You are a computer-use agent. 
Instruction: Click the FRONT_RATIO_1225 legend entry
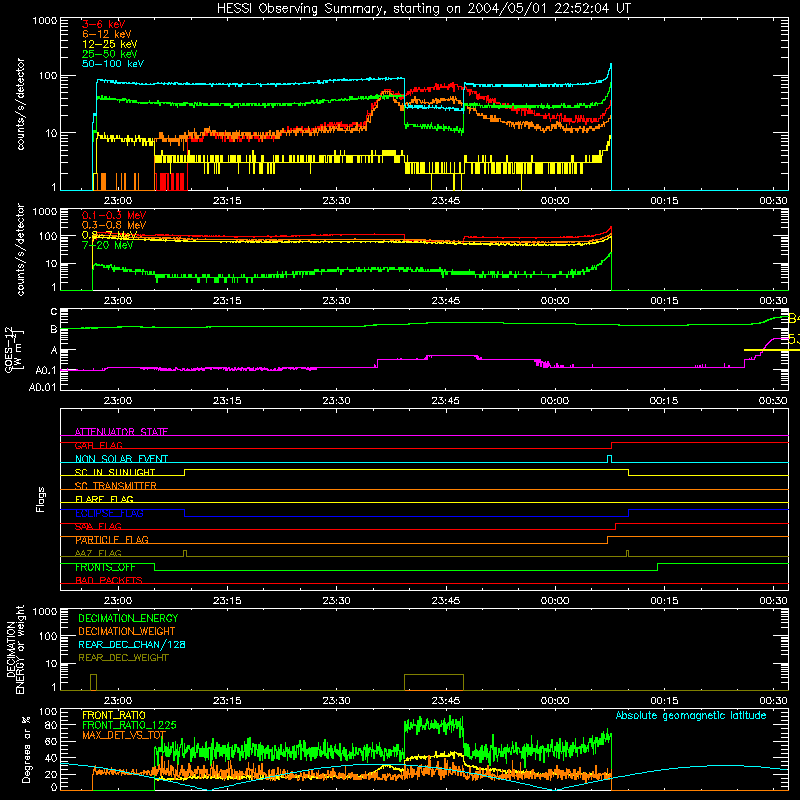[129, 725]
